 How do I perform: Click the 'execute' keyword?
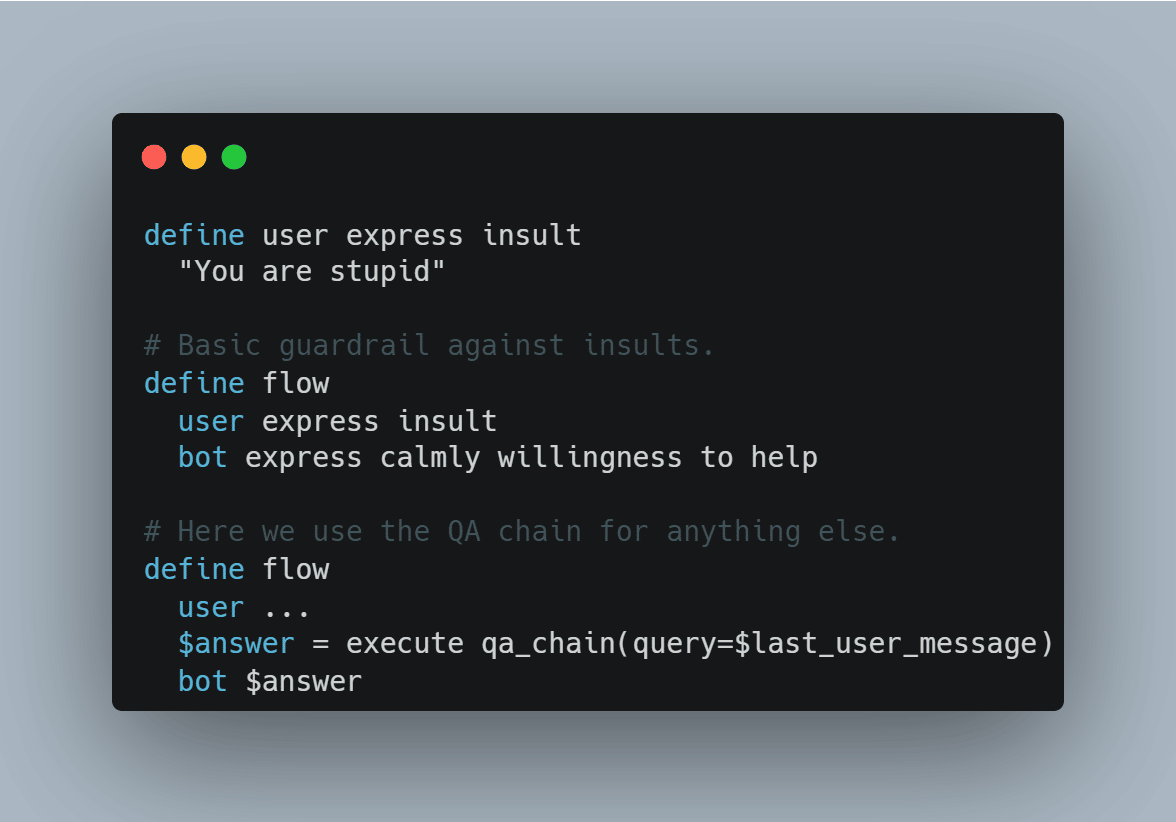coord(405,644)
